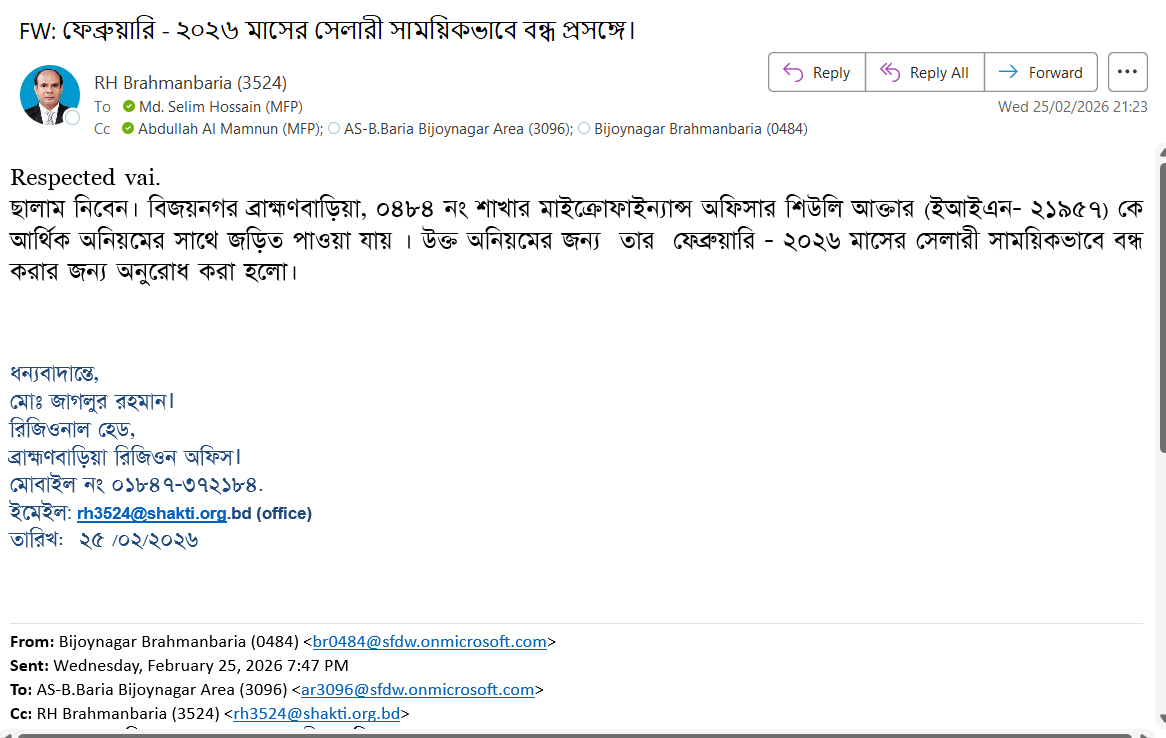Select recipient Md. Selim Hossain (MFP)

click(x=220, y=107)
